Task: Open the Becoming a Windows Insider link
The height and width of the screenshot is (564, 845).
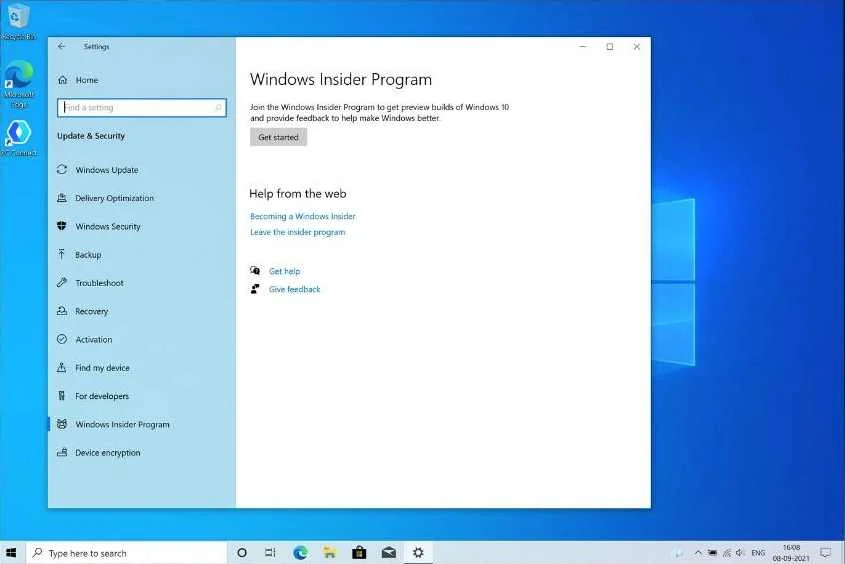Action: tap(303, 217)
